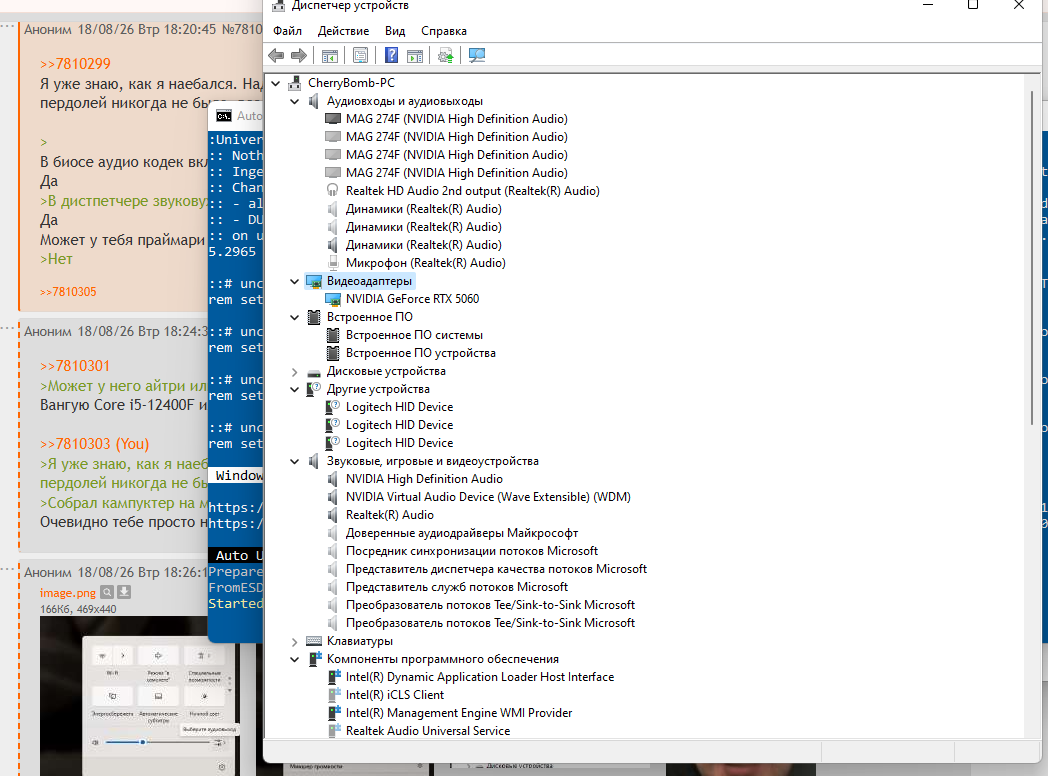This screenshot has height=776, width=1048.
Task: Follow the >>7810305 reply link in the forum
Action: coord(68,291)
